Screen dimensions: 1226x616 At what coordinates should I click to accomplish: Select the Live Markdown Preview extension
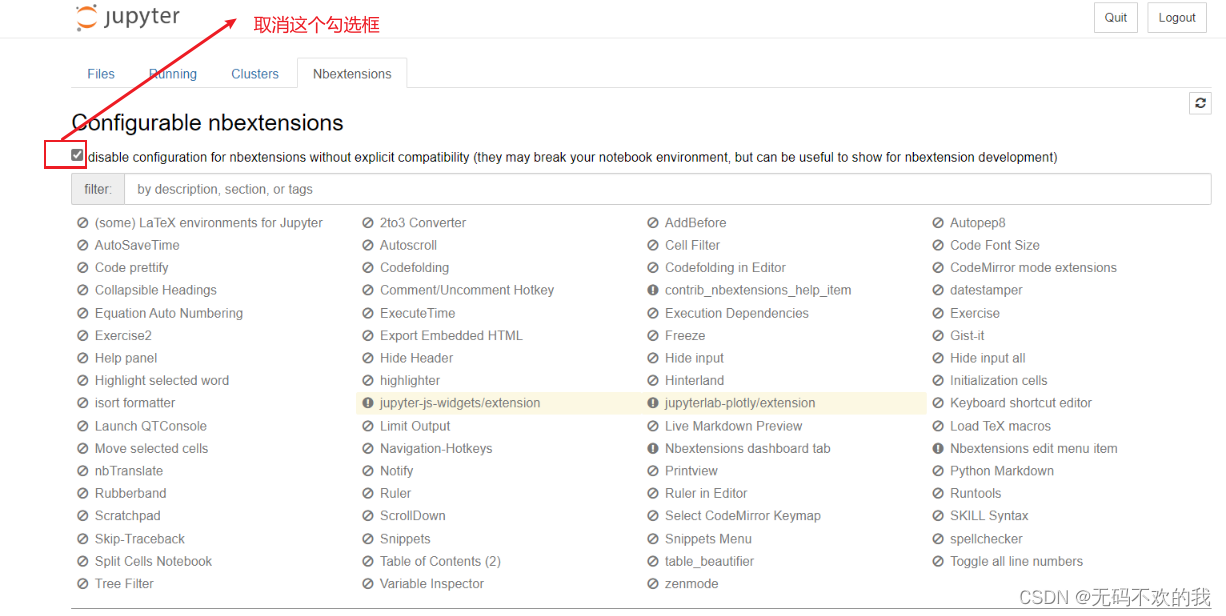point(734,426)
